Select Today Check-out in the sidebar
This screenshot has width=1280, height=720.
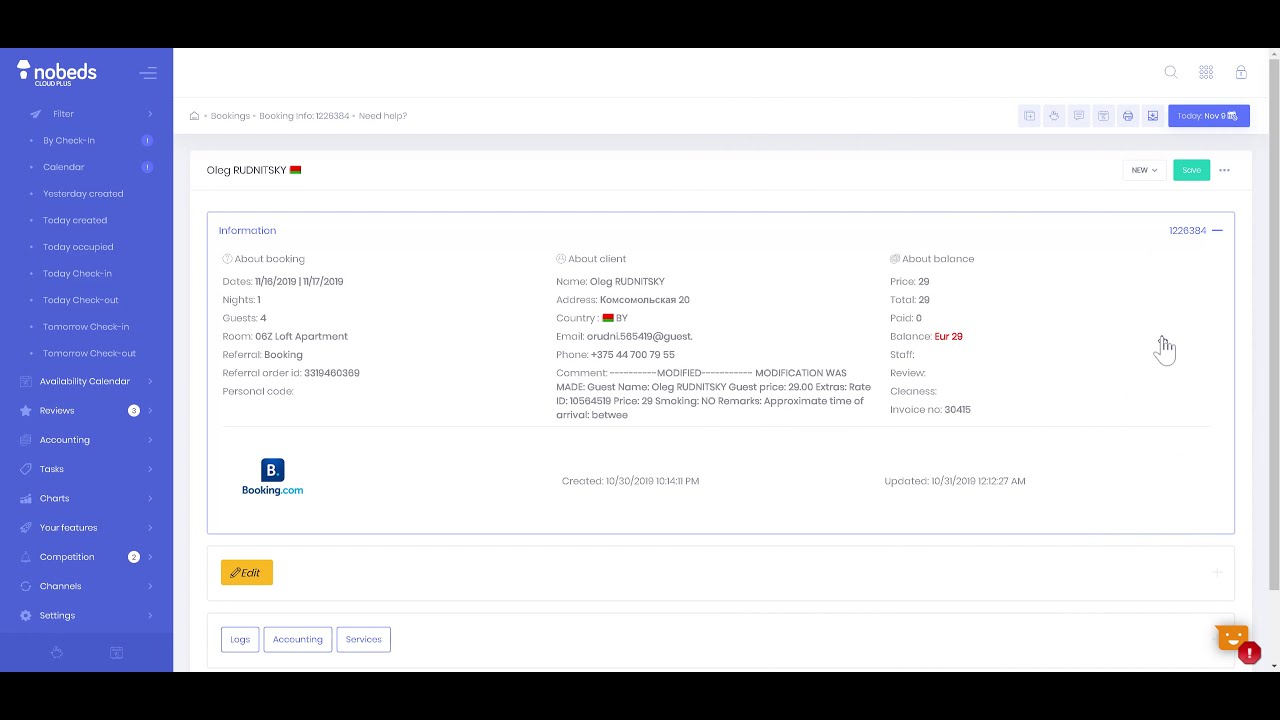click(80, 300)
